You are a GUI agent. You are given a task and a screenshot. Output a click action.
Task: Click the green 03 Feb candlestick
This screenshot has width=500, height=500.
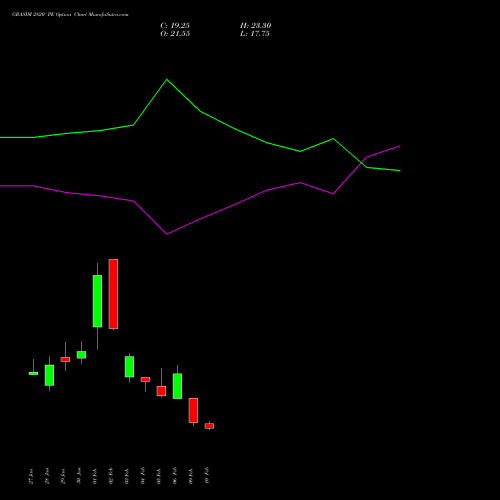tap(129, 367)
